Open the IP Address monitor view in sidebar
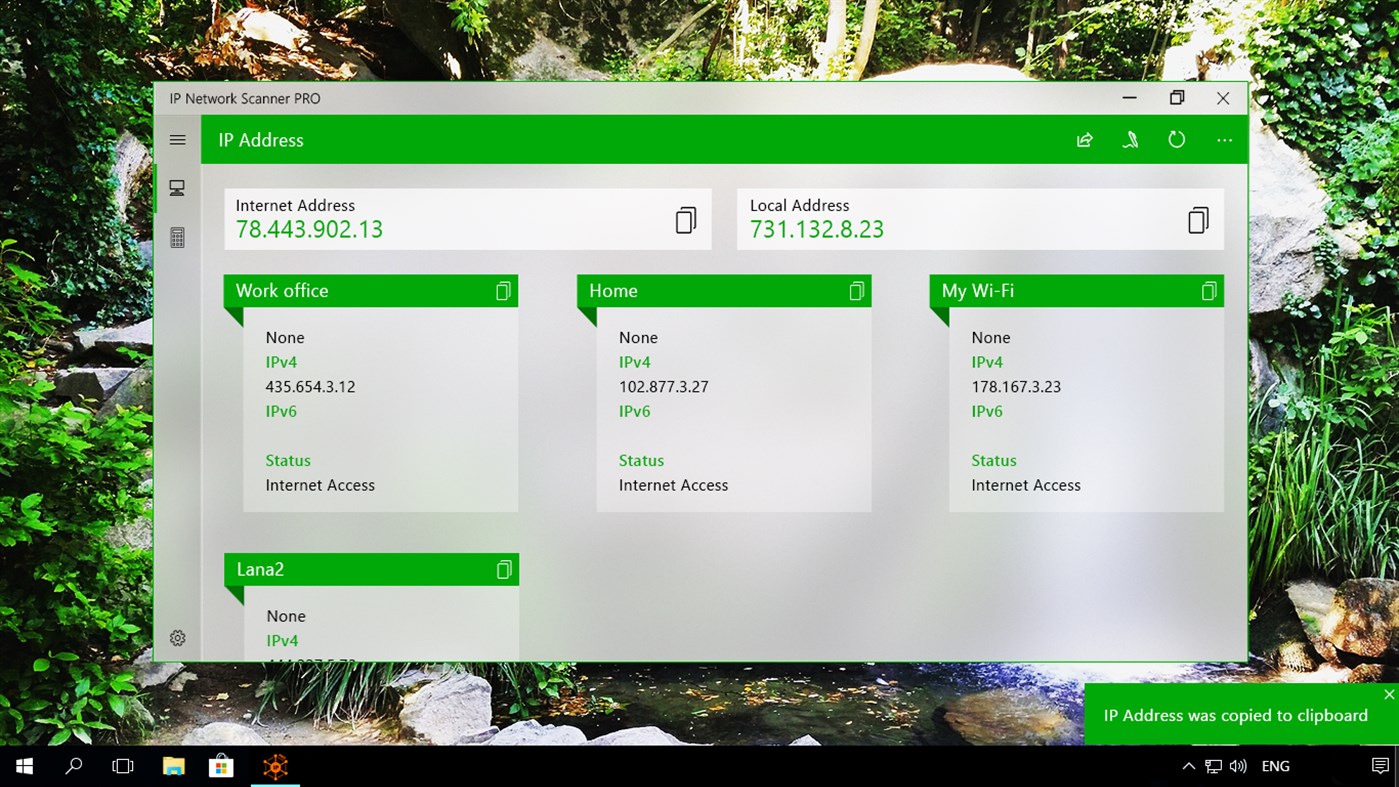 pyautogui.click(x=177, y=187)
